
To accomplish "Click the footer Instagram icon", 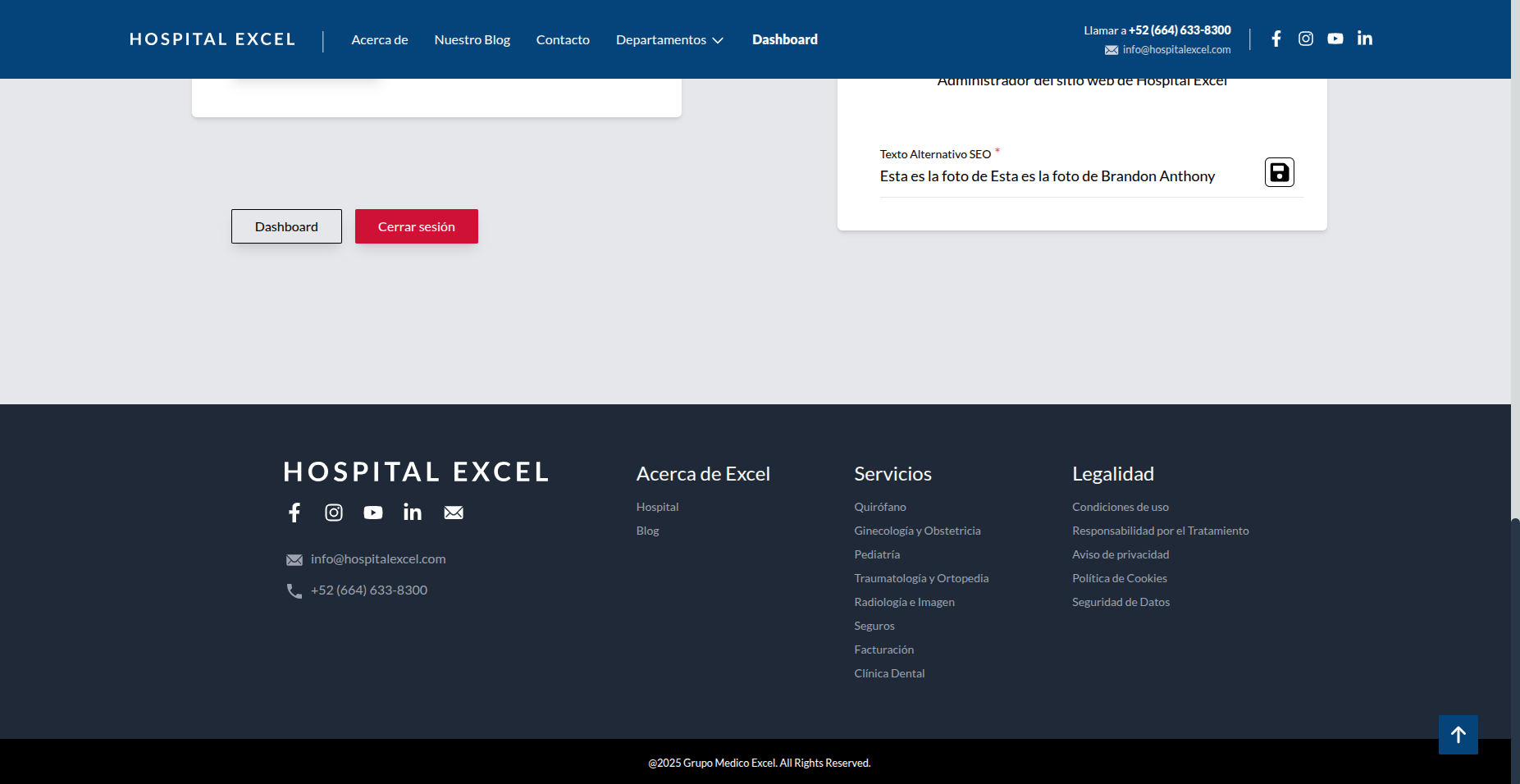I will click(334, 513).
